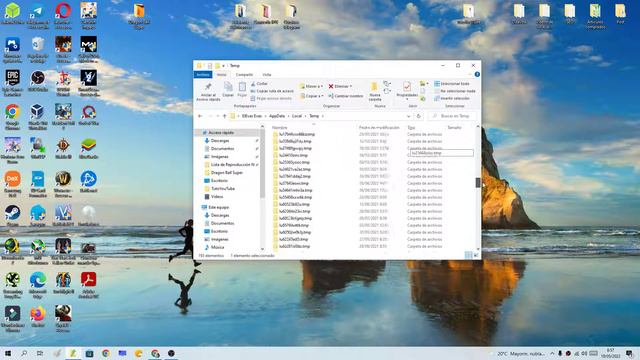The image size is (640, 360).
Task: Open Documentos under Acceso rápido
Action: (222, 149)
